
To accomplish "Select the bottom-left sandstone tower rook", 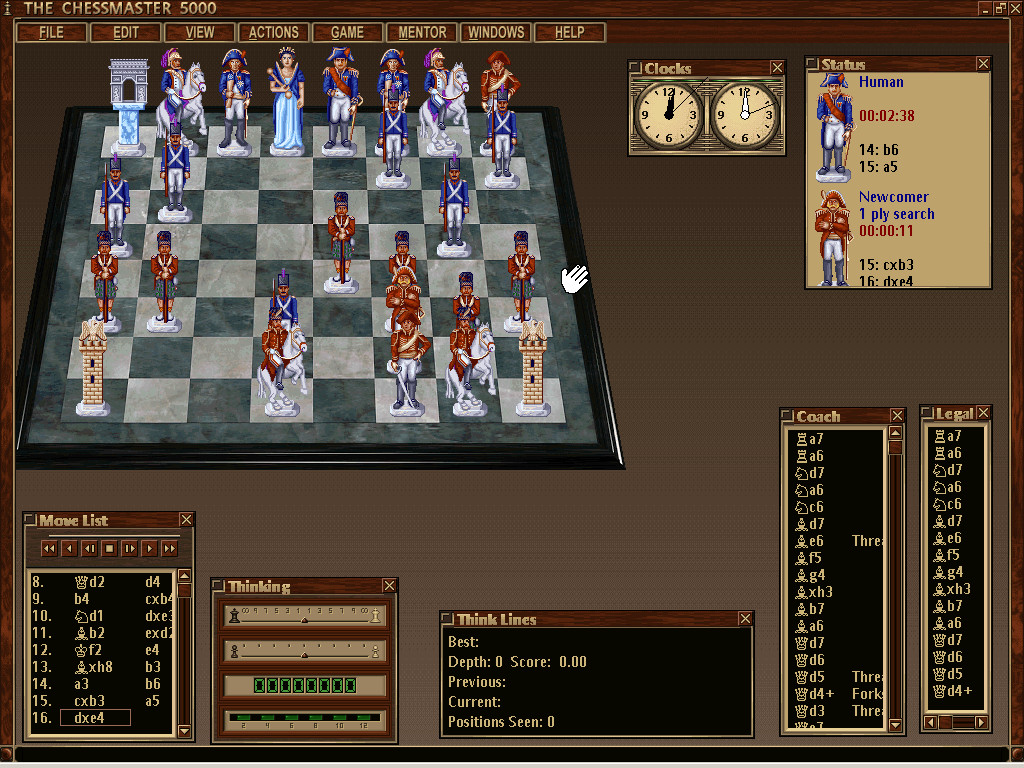I will point(93,369).
